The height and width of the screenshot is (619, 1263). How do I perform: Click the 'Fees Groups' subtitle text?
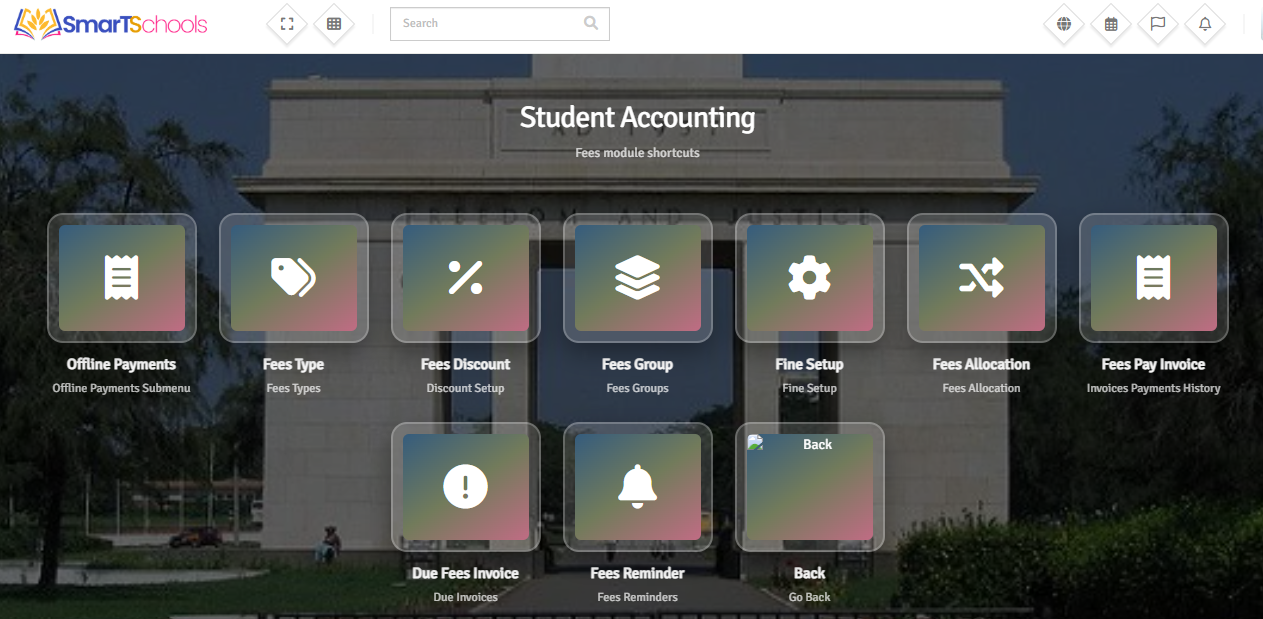[x=638, y=388]
